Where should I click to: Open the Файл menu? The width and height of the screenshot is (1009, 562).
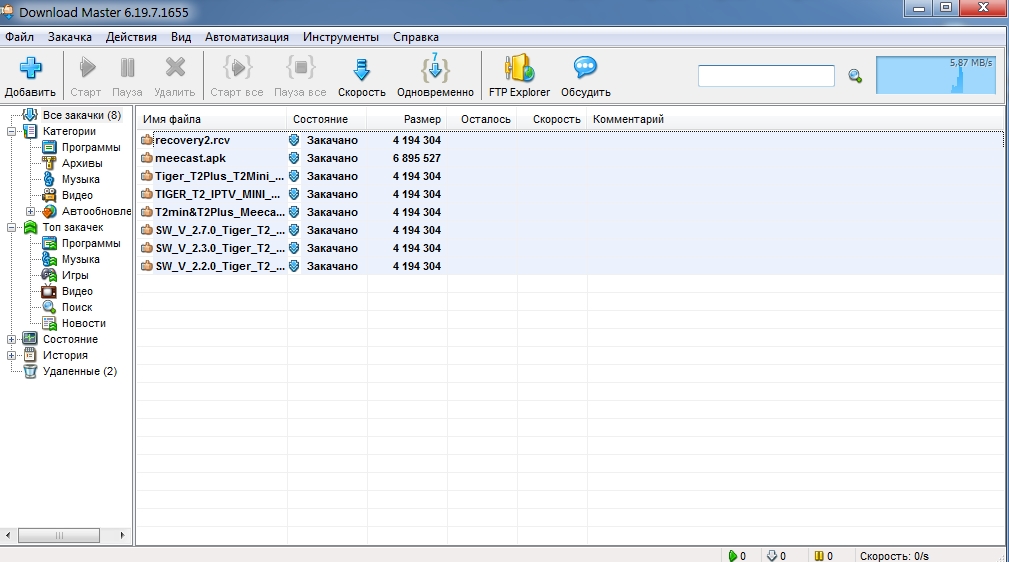(19, 37)
